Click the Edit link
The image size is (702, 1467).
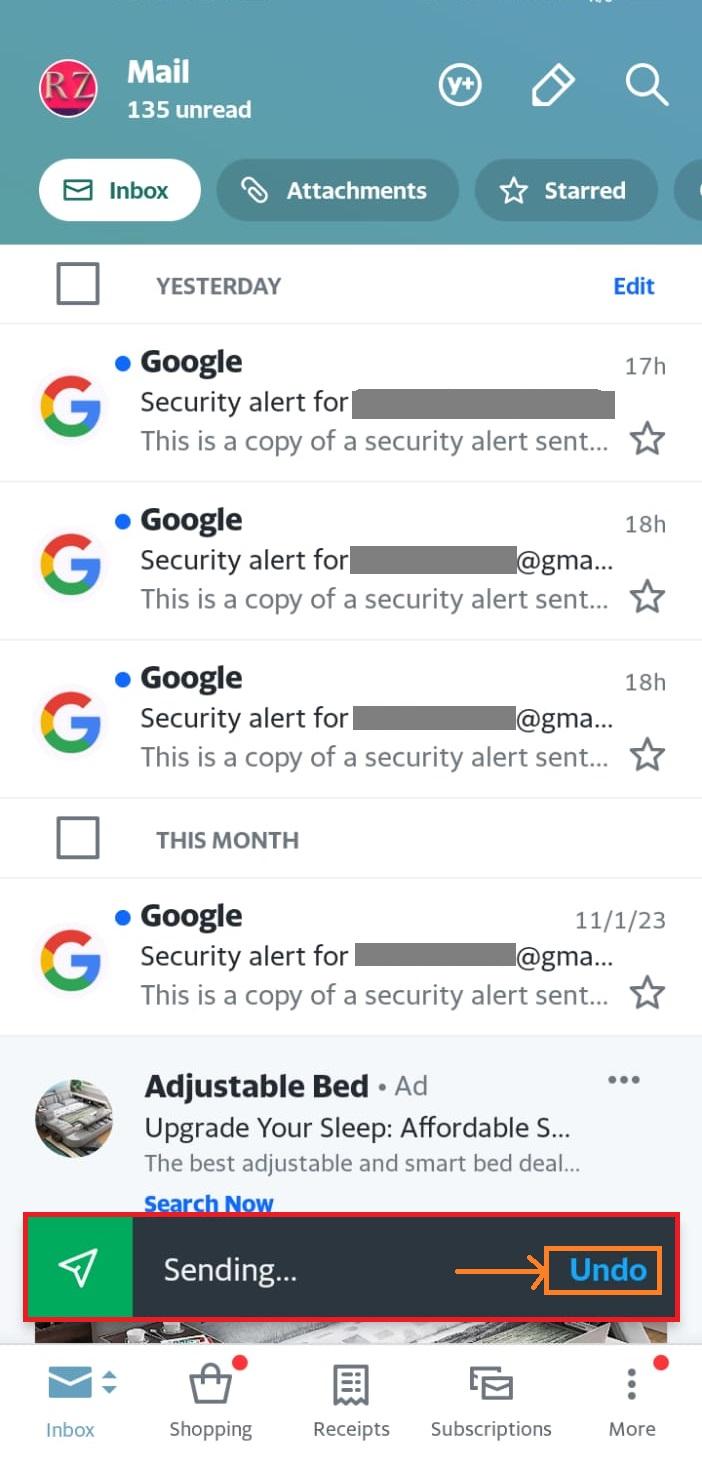pyautogui.click(x=634, y=286)
